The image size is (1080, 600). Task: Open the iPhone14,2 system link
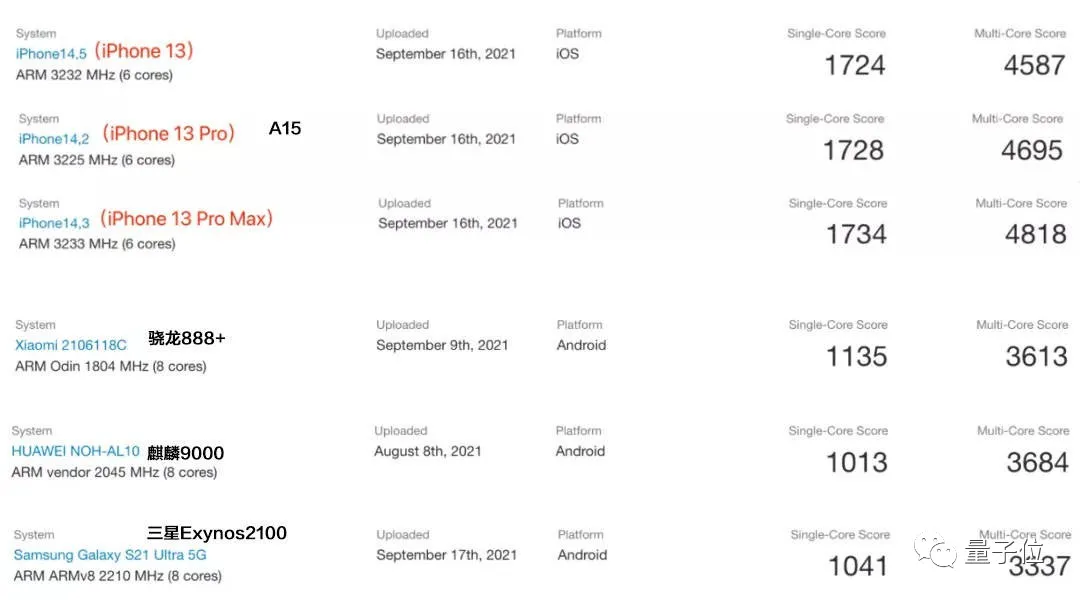coord(54,139)
